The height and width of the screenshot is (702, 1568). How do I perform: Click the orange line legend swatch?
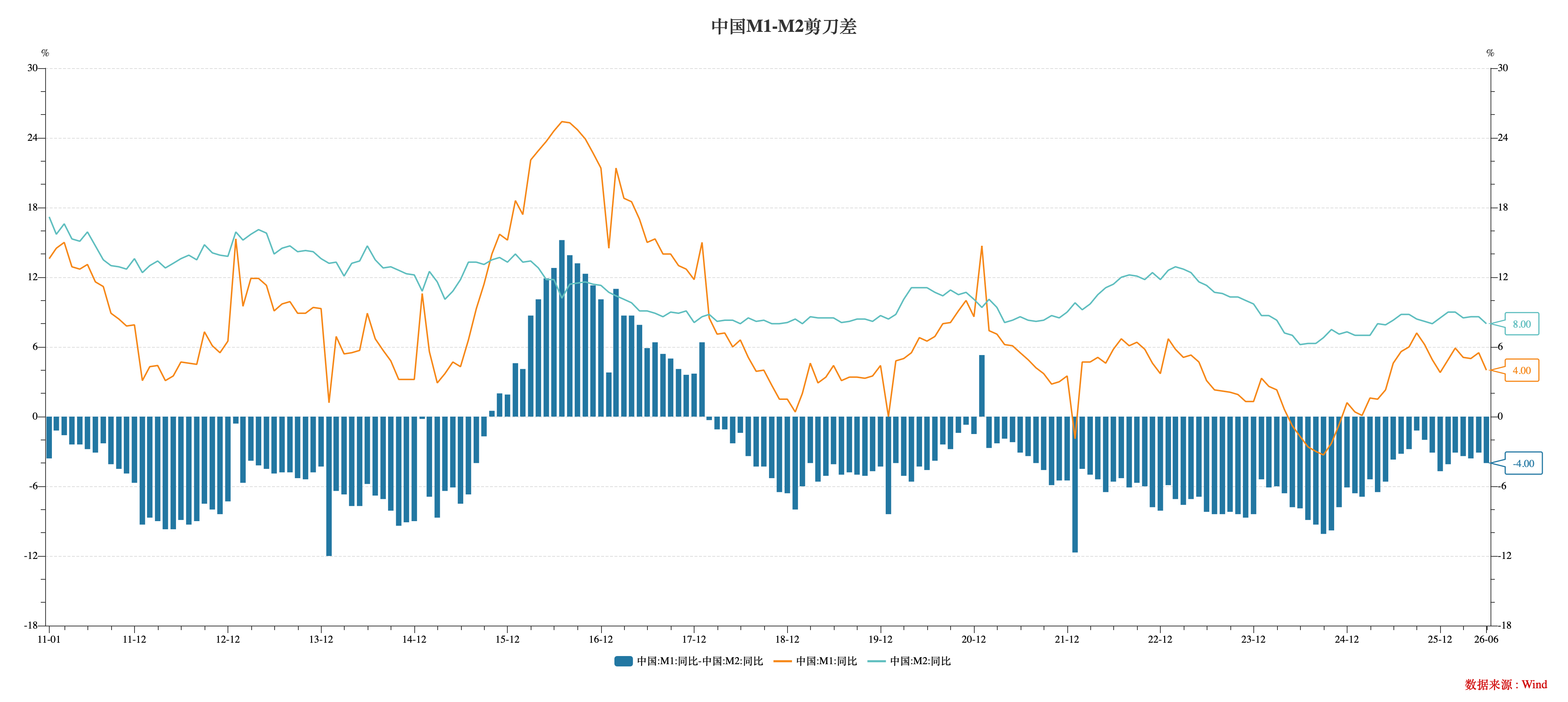click(783, 661)
